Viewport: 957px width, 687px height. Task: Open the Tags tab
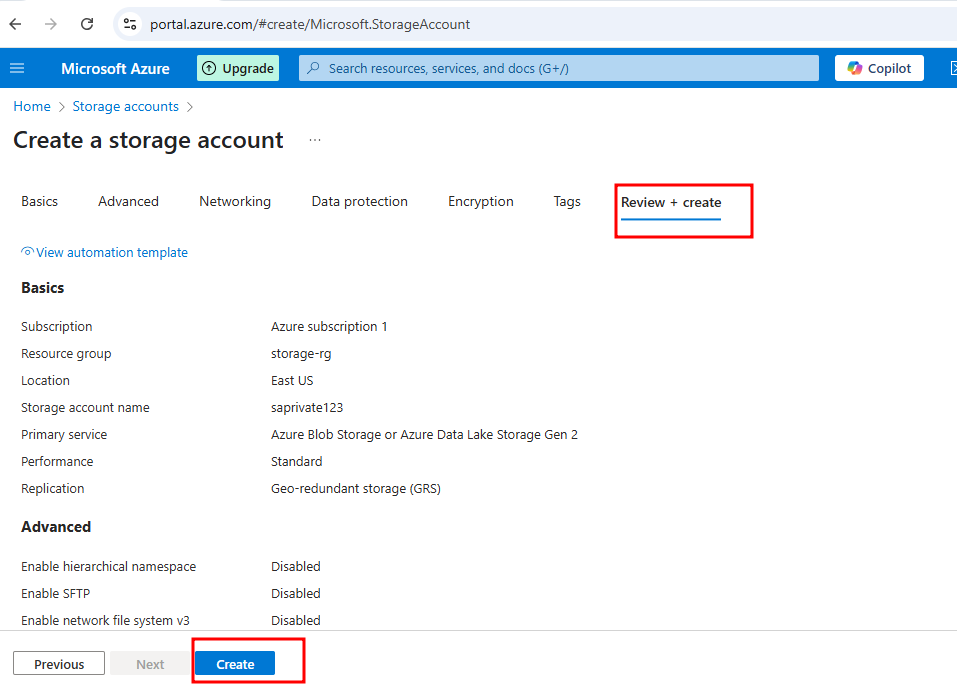[x=567, y=201]
